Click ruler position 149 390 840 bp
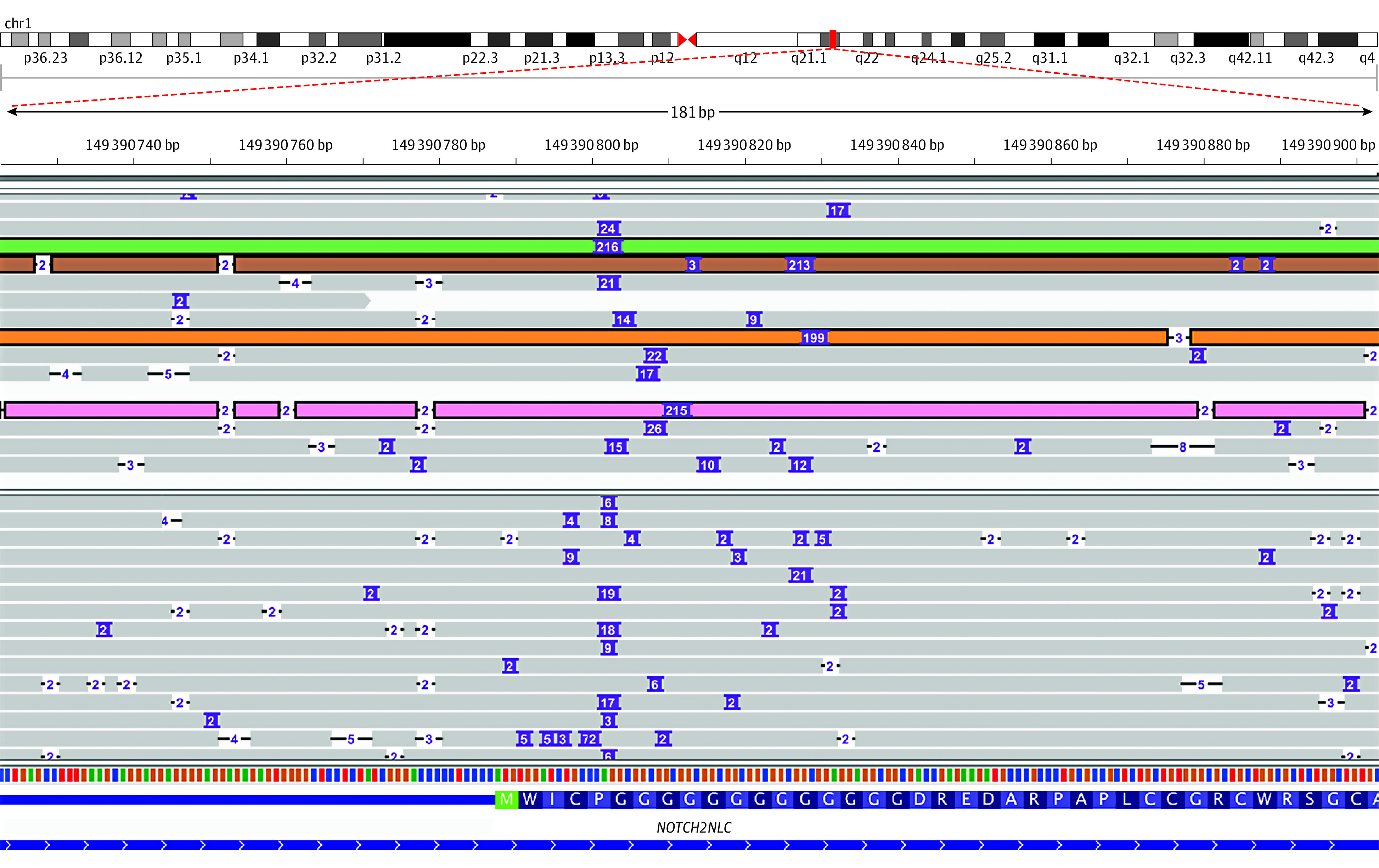Screen dimensions: 1379x868 pos(897,145)
